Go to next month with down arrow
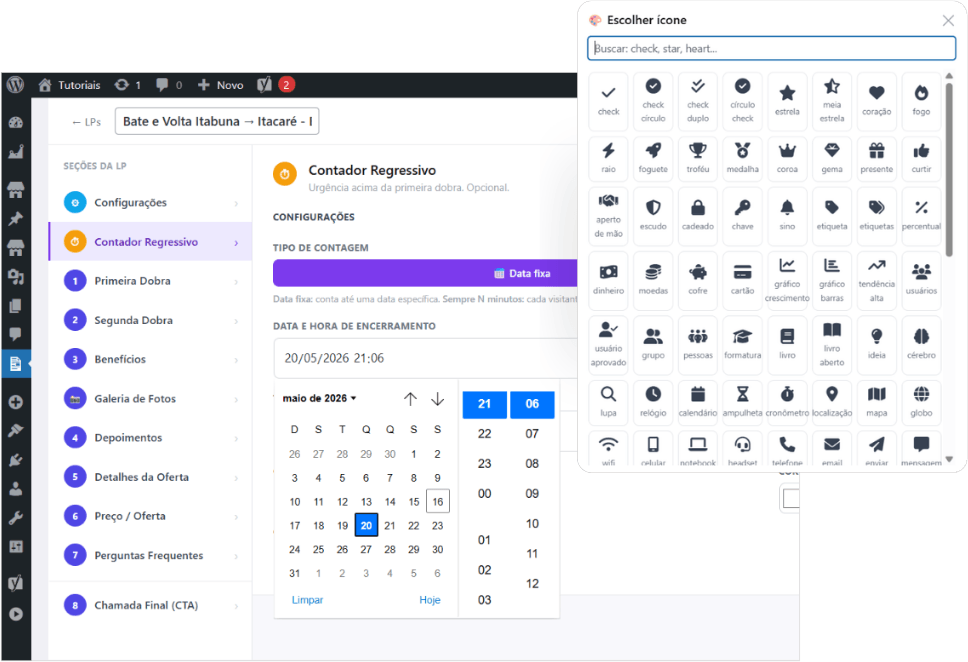This screenshot has height=662, width=968. pos(437,399)
